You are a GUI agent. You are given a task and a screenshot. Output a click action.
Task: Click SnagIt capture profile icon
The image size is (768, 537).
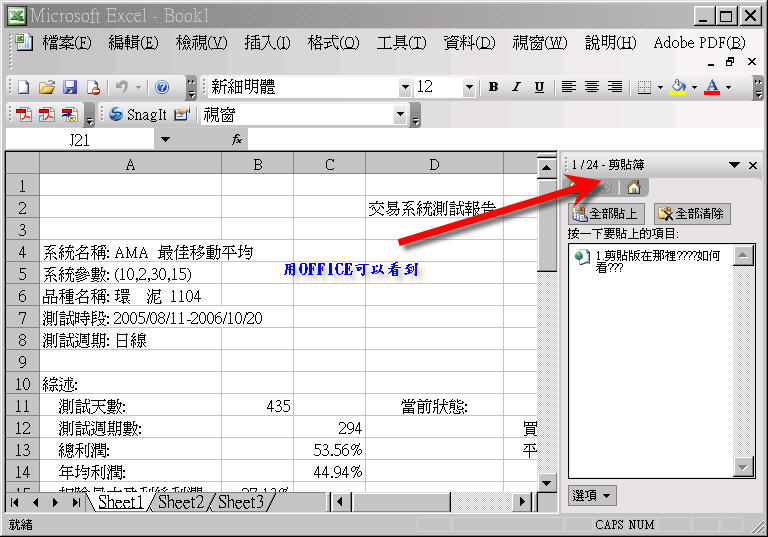pyautogui.click(x=181, y=115)
